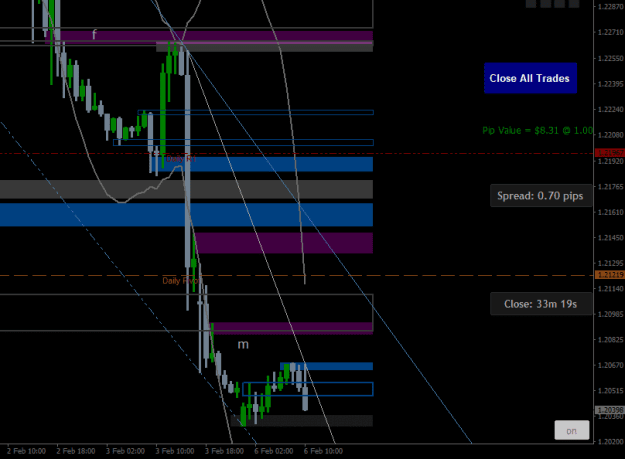Click the Close: 33m 19s candle timer
The image size is (625, 459).
(540, 304)
